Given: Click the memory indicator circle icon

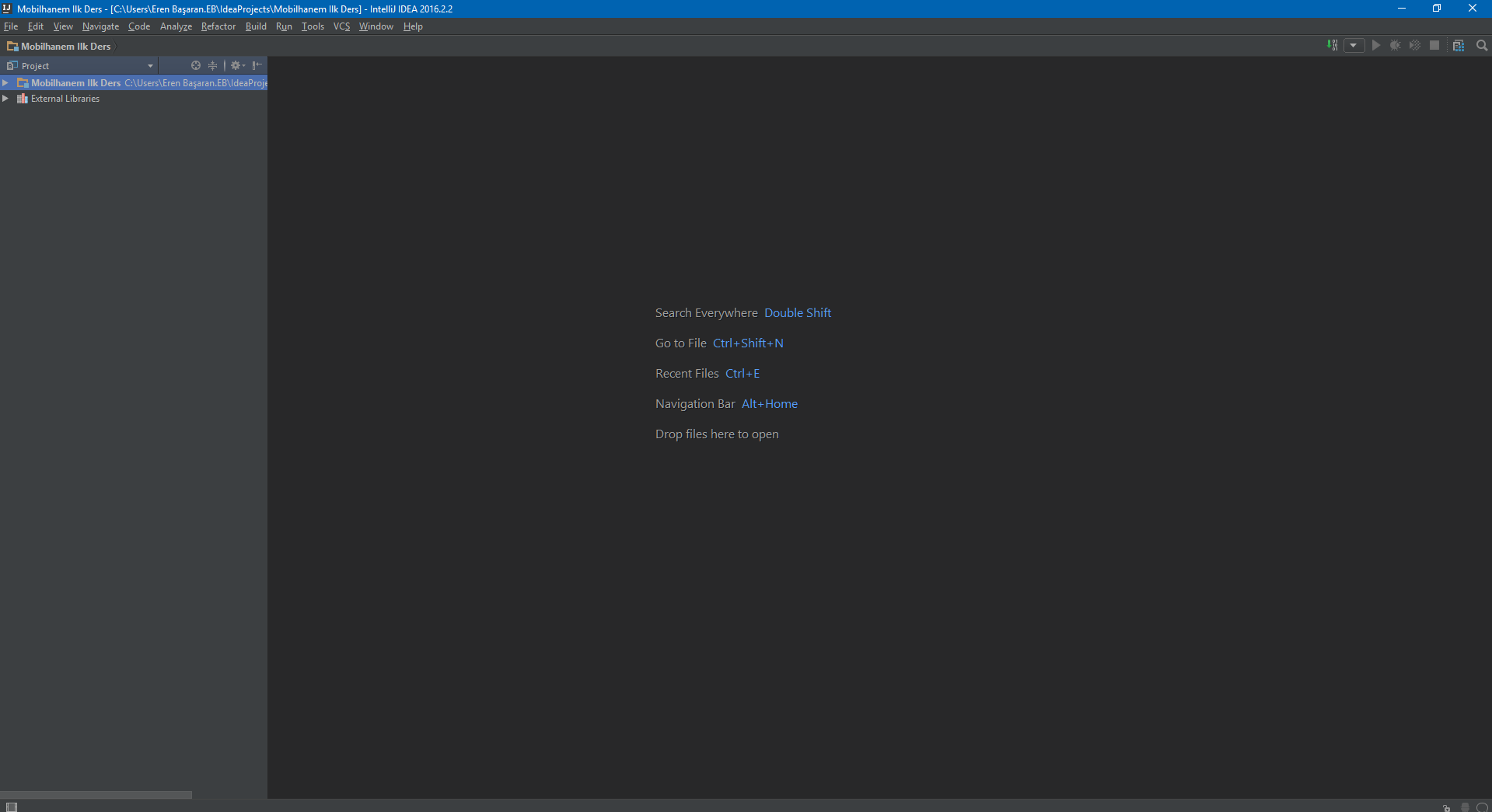Looking at the screenshot, I should 1483,808.
